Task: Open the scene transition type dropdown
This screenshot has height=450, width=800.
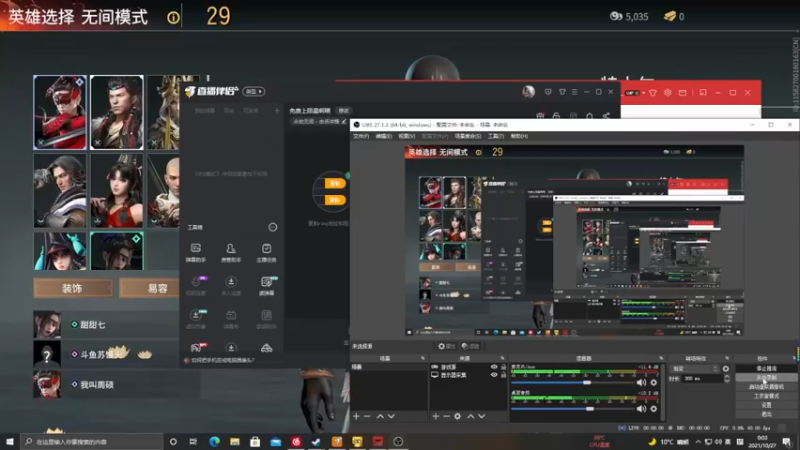Action: pyautogui.click(x=695, y=368)
